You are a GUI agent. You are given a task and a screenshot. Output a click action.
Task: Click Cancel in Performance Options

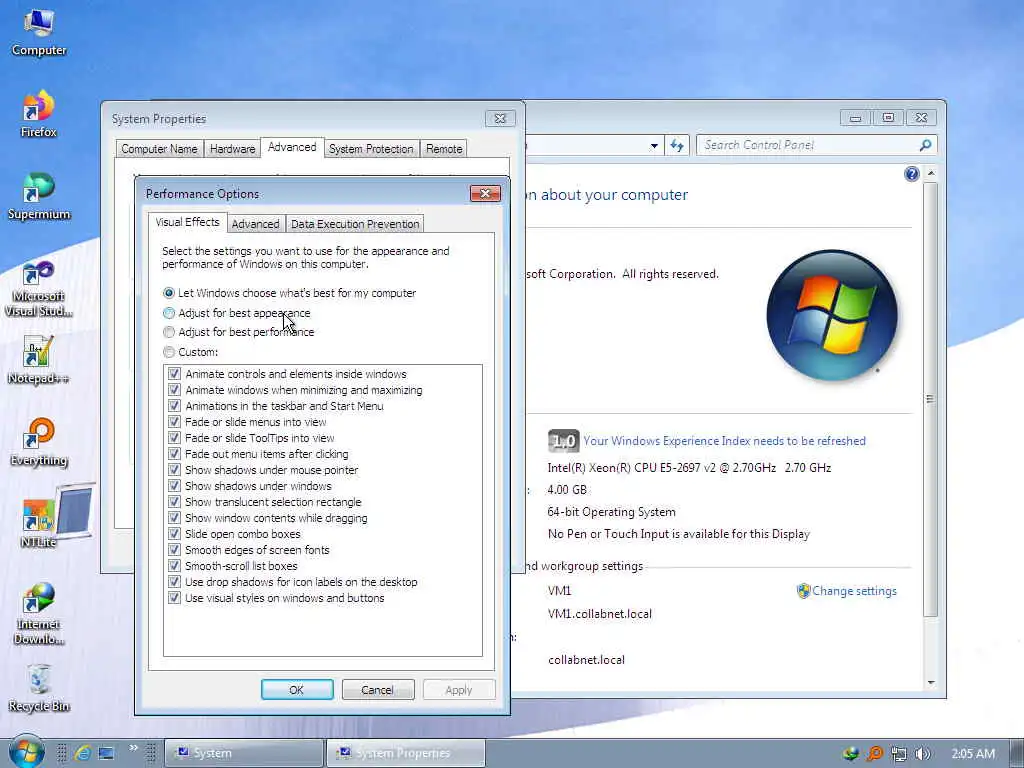click(377, 690)
